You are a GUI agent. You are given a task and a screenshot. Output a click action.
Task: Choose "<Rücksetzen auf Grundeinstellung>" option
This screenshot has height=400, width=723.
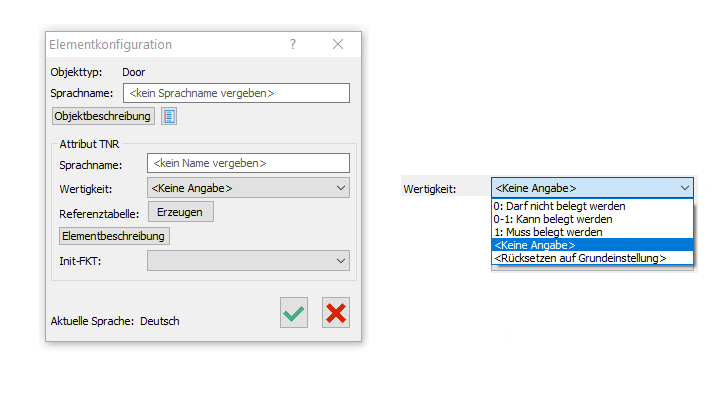click(x=580, y=258)
